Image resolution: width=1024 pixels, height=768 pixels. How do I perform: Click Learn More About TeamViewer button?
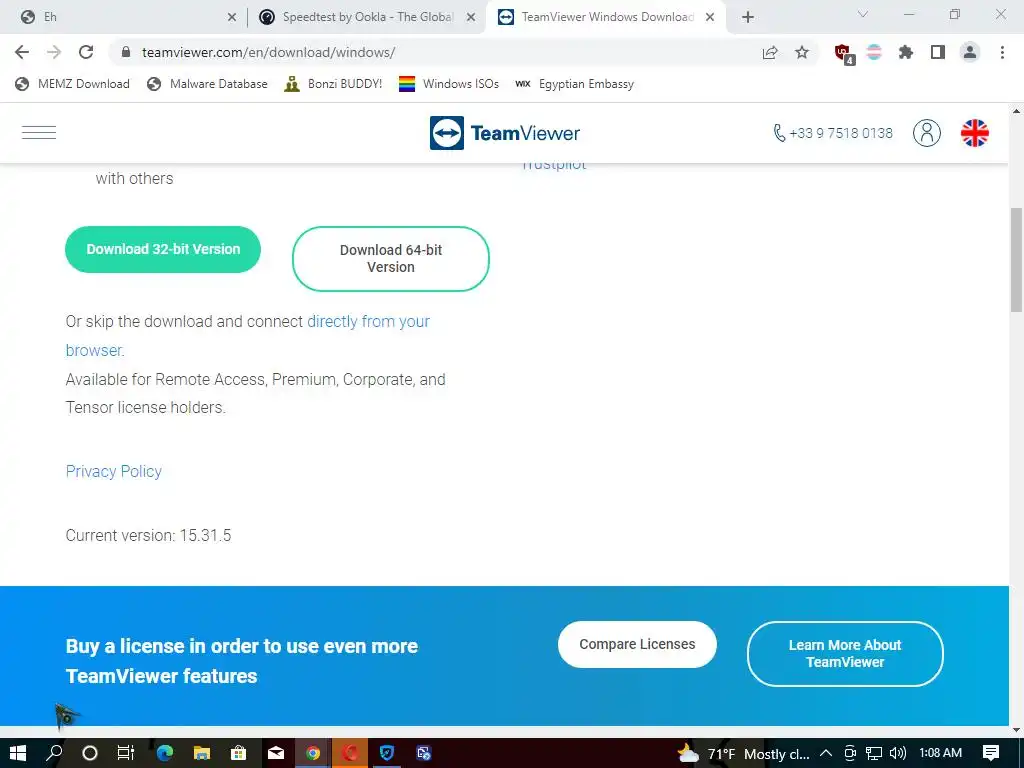pyautogui.click(x=845, y=654)
